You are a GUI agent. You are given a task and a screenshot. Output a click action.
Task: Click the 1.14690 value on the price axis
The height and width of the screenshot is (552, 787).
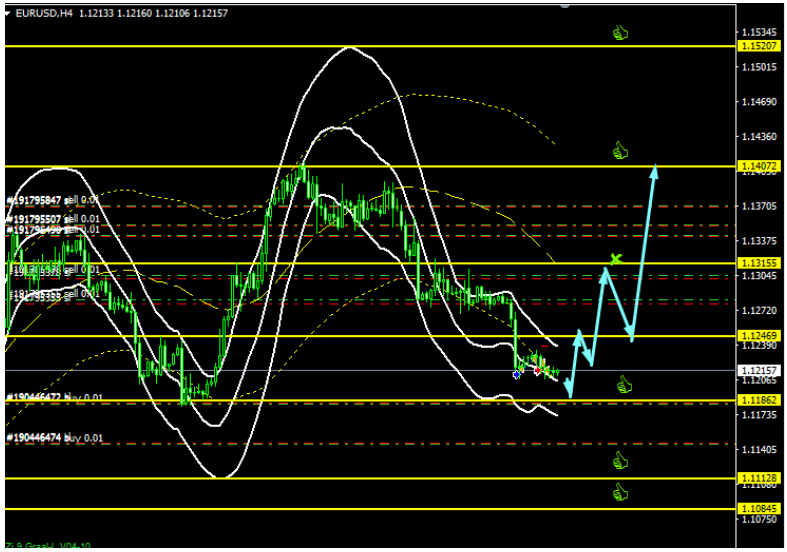point(759,101)
